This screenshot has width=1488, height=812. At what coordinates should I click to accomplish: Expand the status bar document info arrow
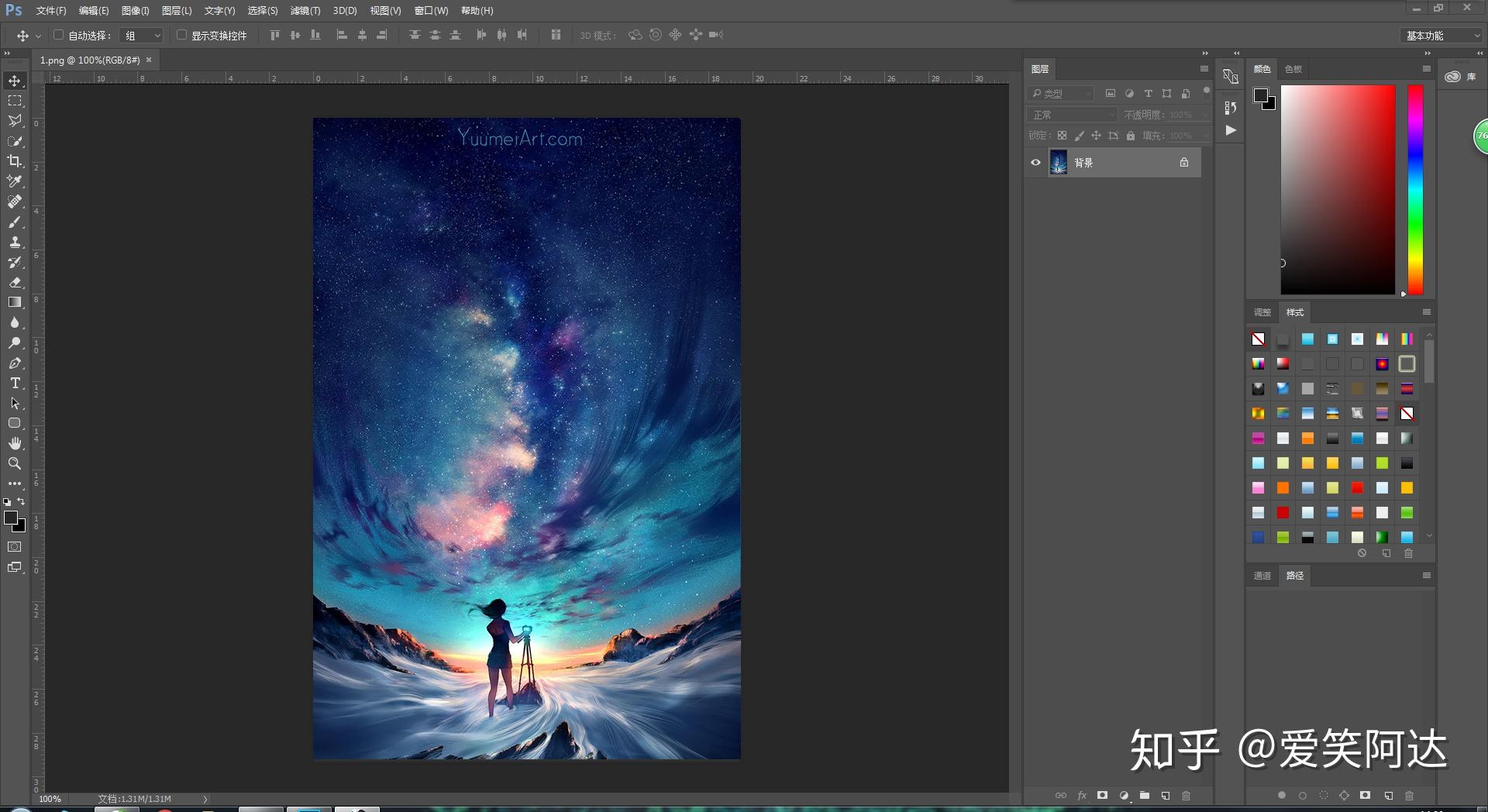[205, 799]
